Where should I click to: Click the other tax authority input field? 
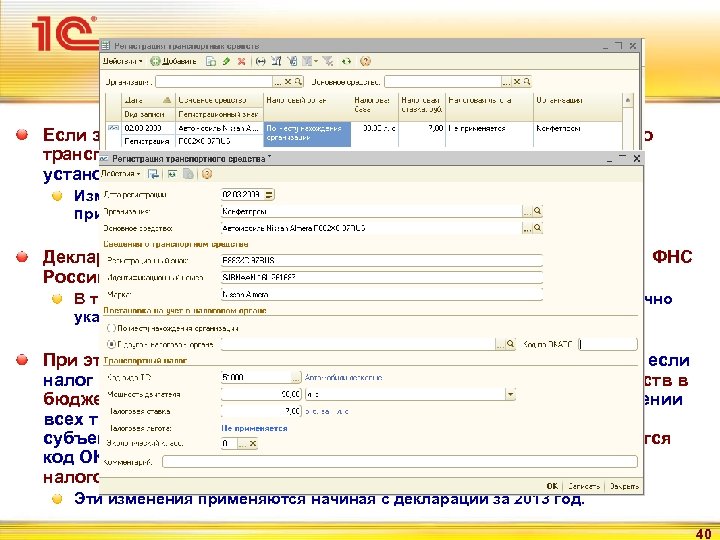pyautogui.click(x=358, y=344)
